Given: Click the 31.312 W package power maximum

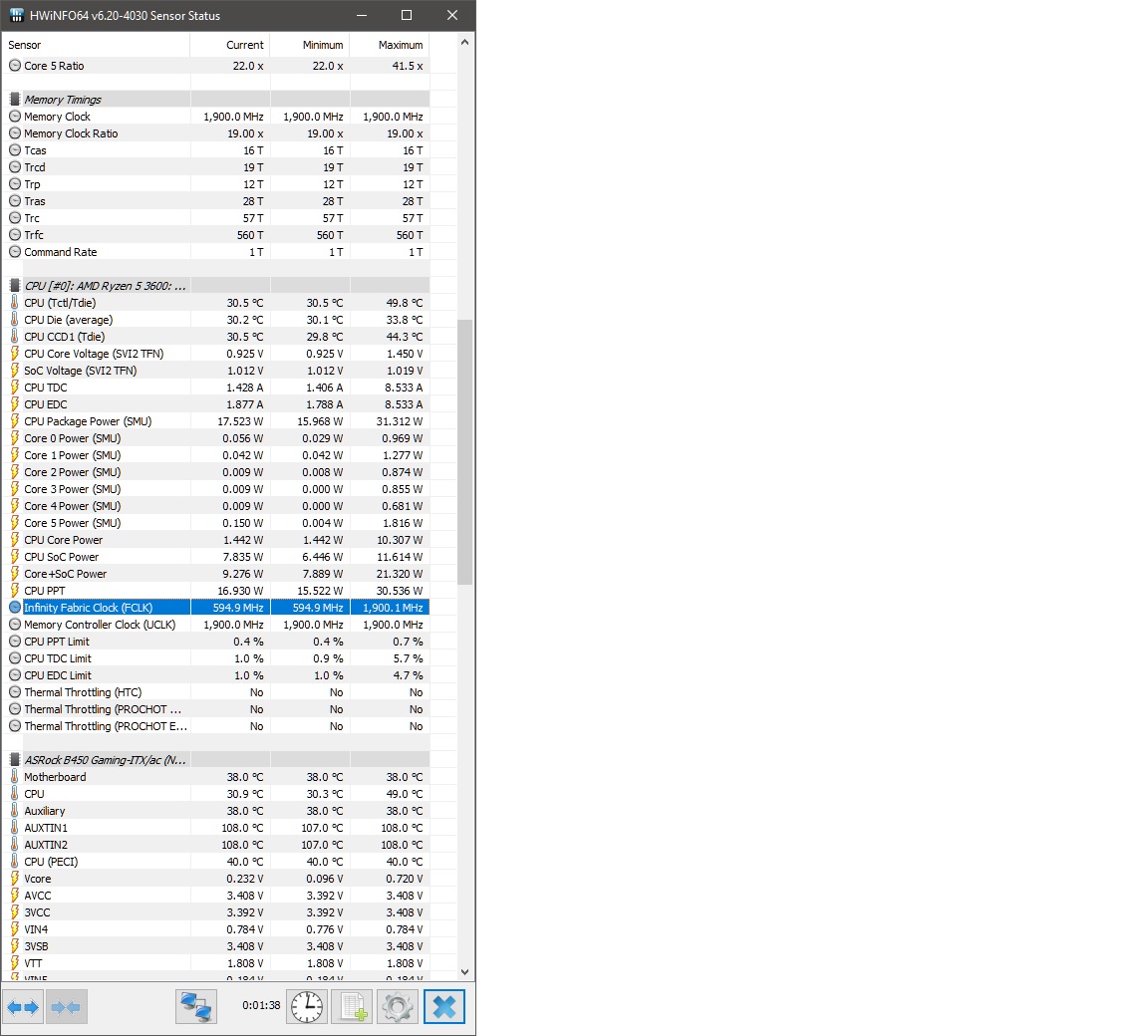Looking at the screenshot, I should click(x=400, y=421).
